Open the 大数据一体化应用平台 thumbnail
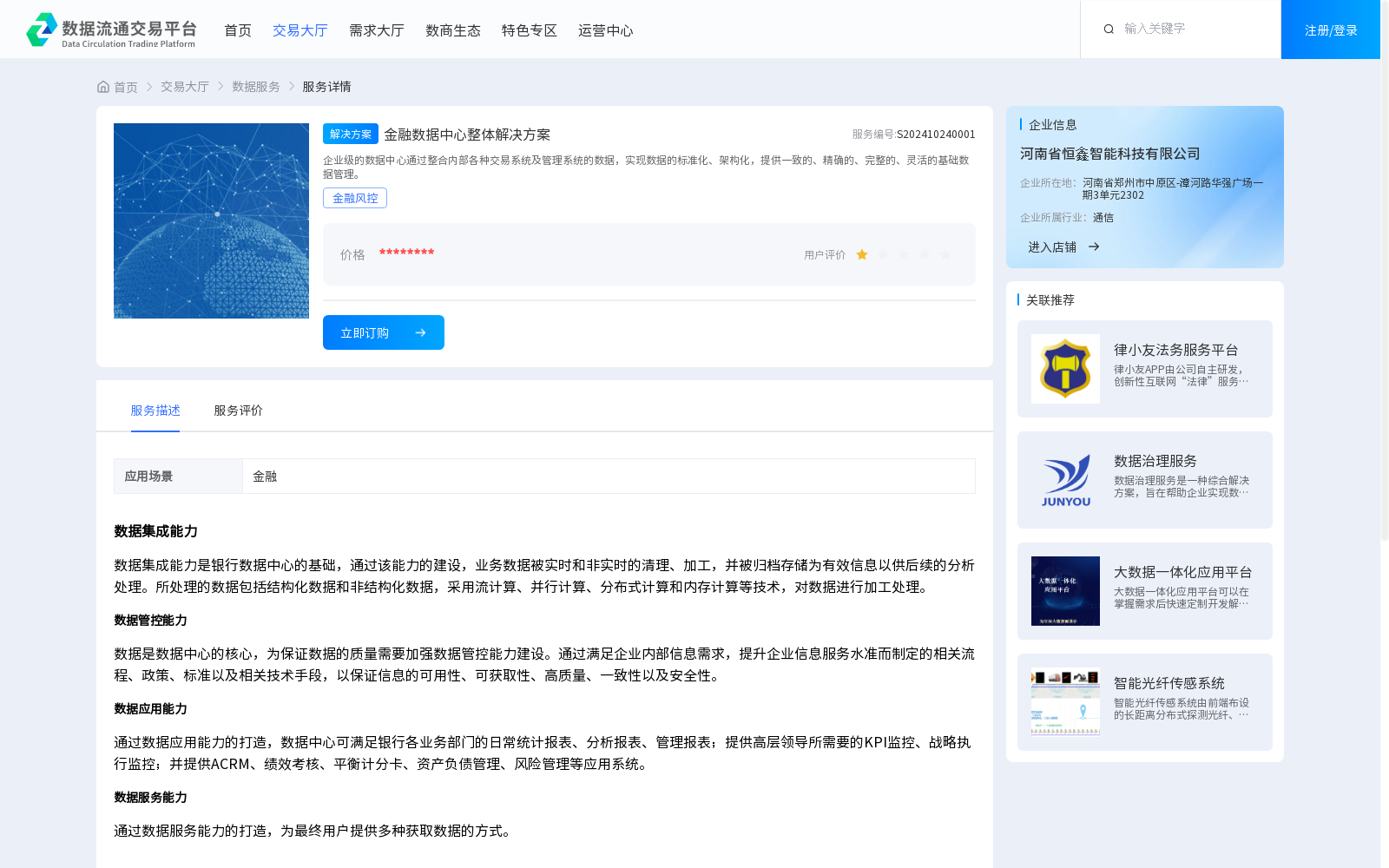This screenshot has height=868, width=1389. point(1065,591)
